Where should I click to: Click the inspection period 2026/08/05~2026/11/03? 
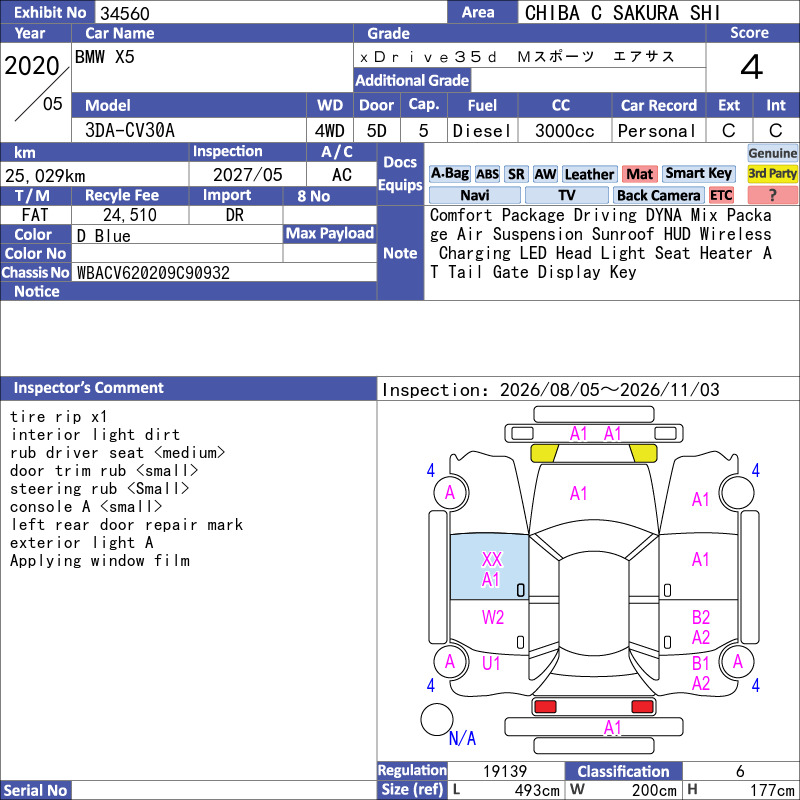point(609,390)
